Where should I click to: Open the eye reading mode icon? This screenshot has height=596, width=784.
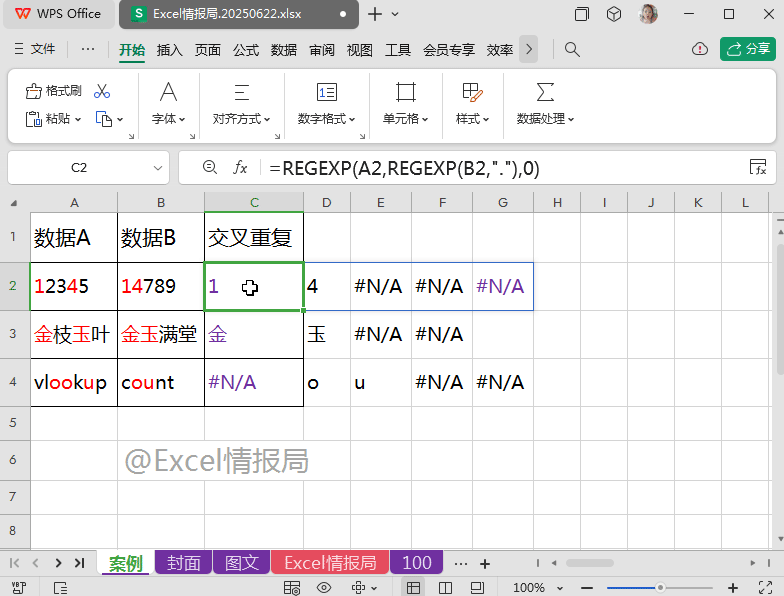[x=324, y=587]
